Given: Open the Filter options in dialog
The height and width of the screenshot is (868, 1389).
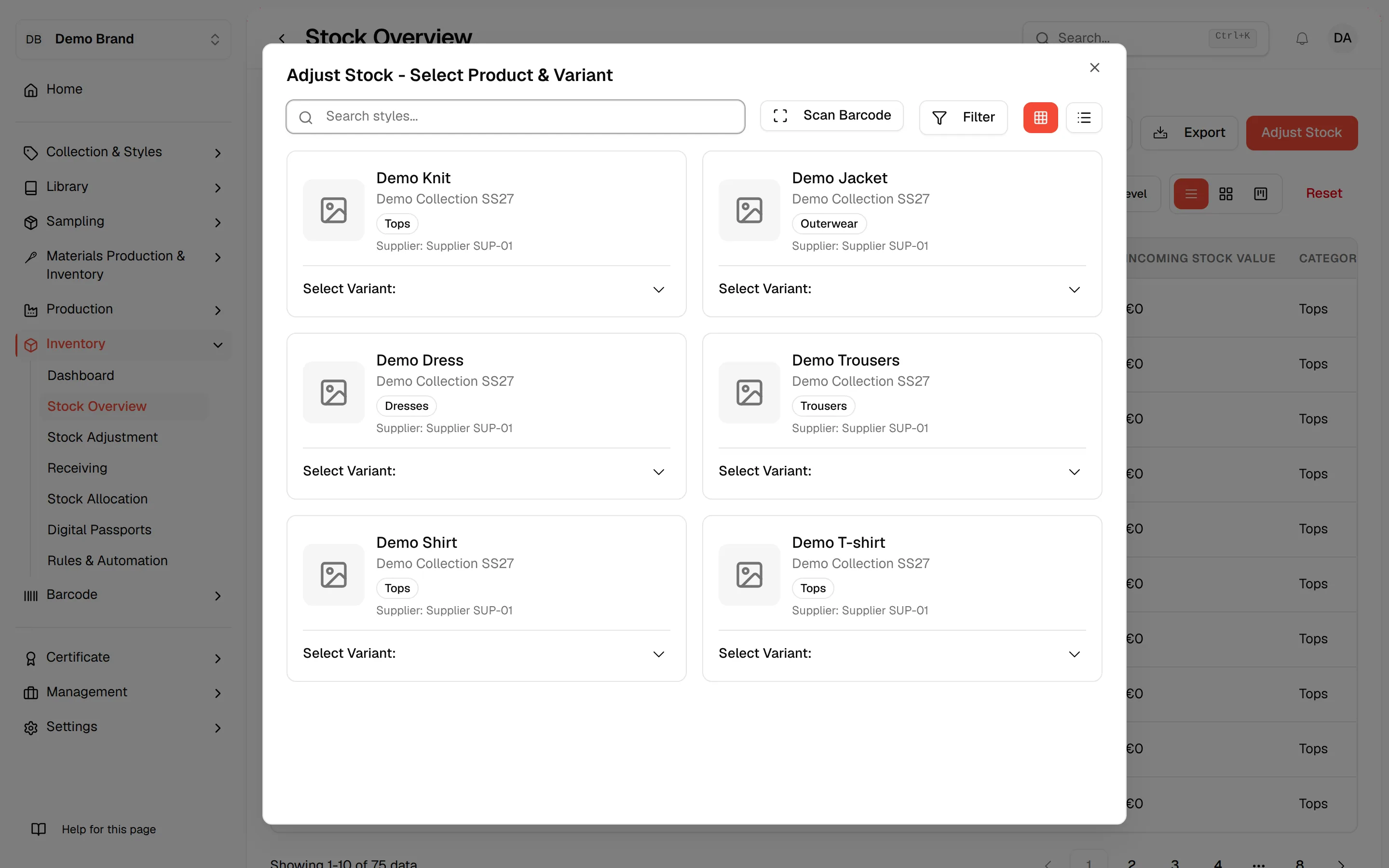Looking at the screenshot, I should (x=963, y=118).
